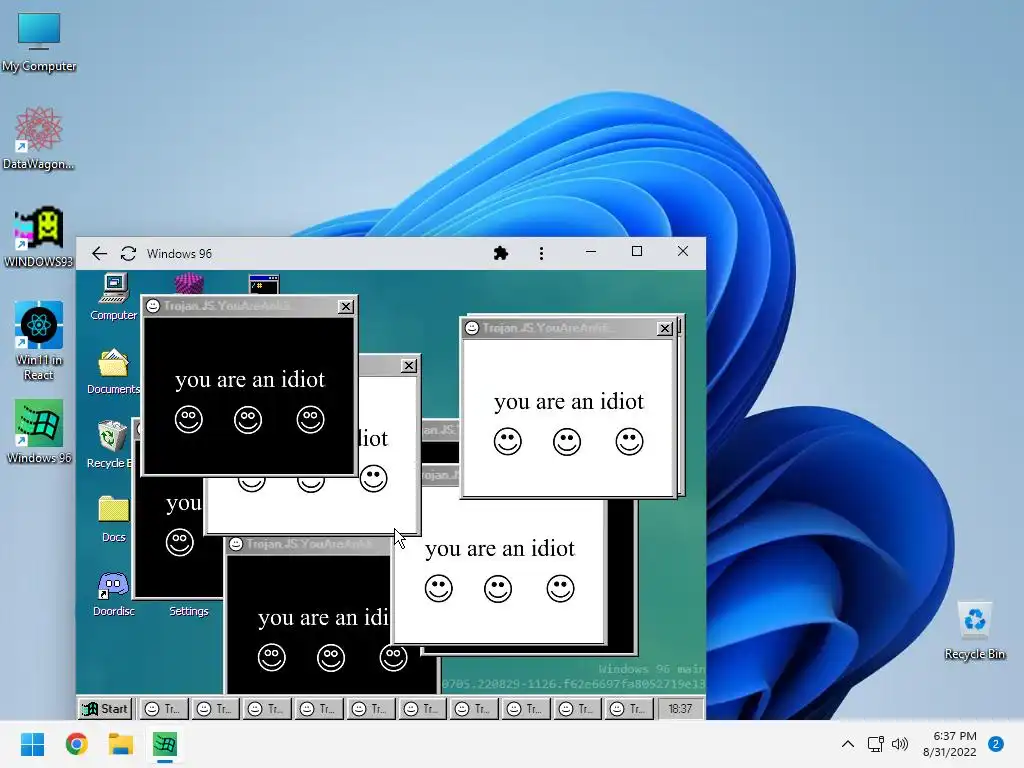Select the Windows 96 app in Windows 11 taskbar
The image size is (1024, 768).
coord(165,744)
